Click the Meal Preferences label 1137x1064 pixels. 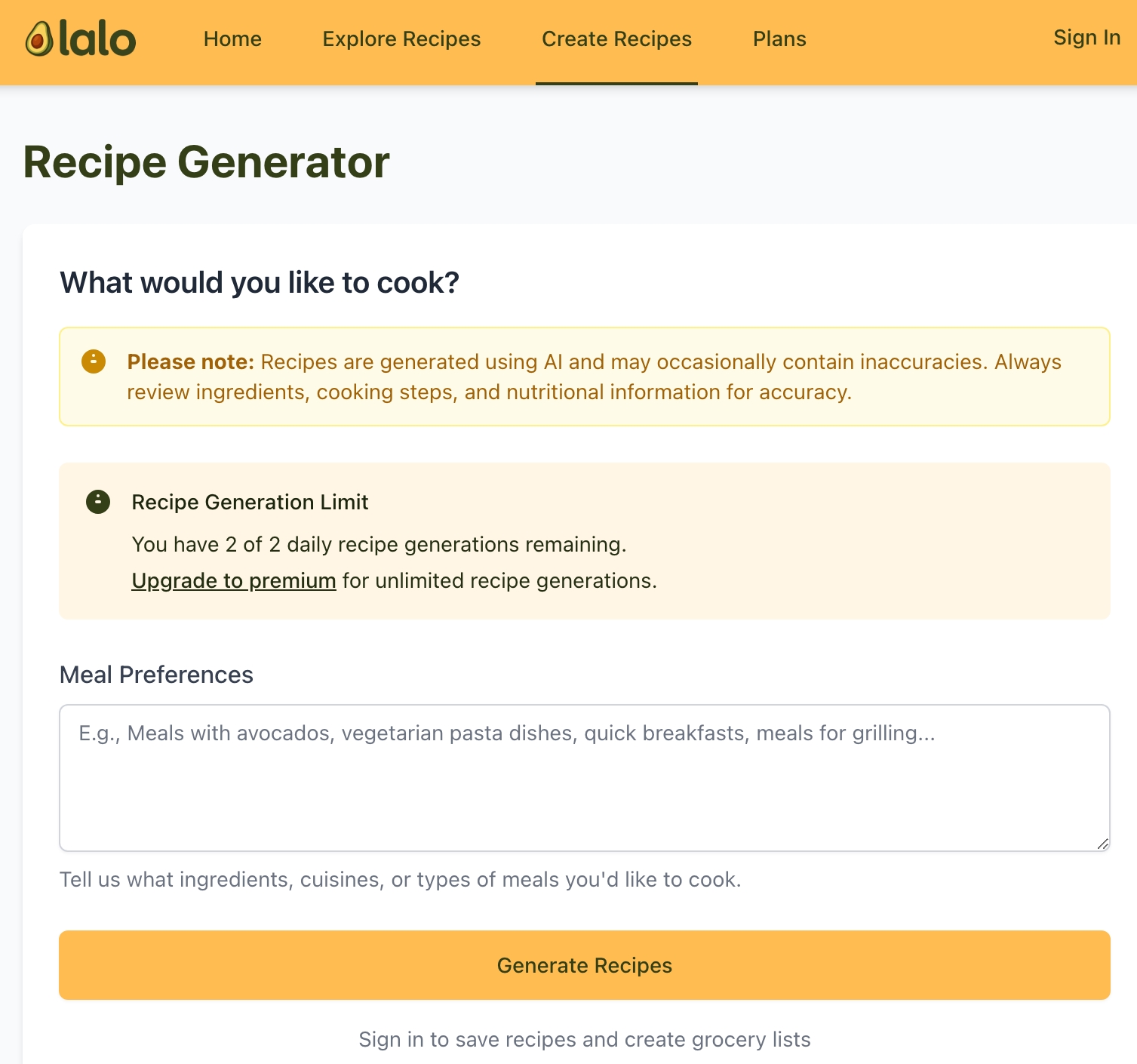[156, 675]
